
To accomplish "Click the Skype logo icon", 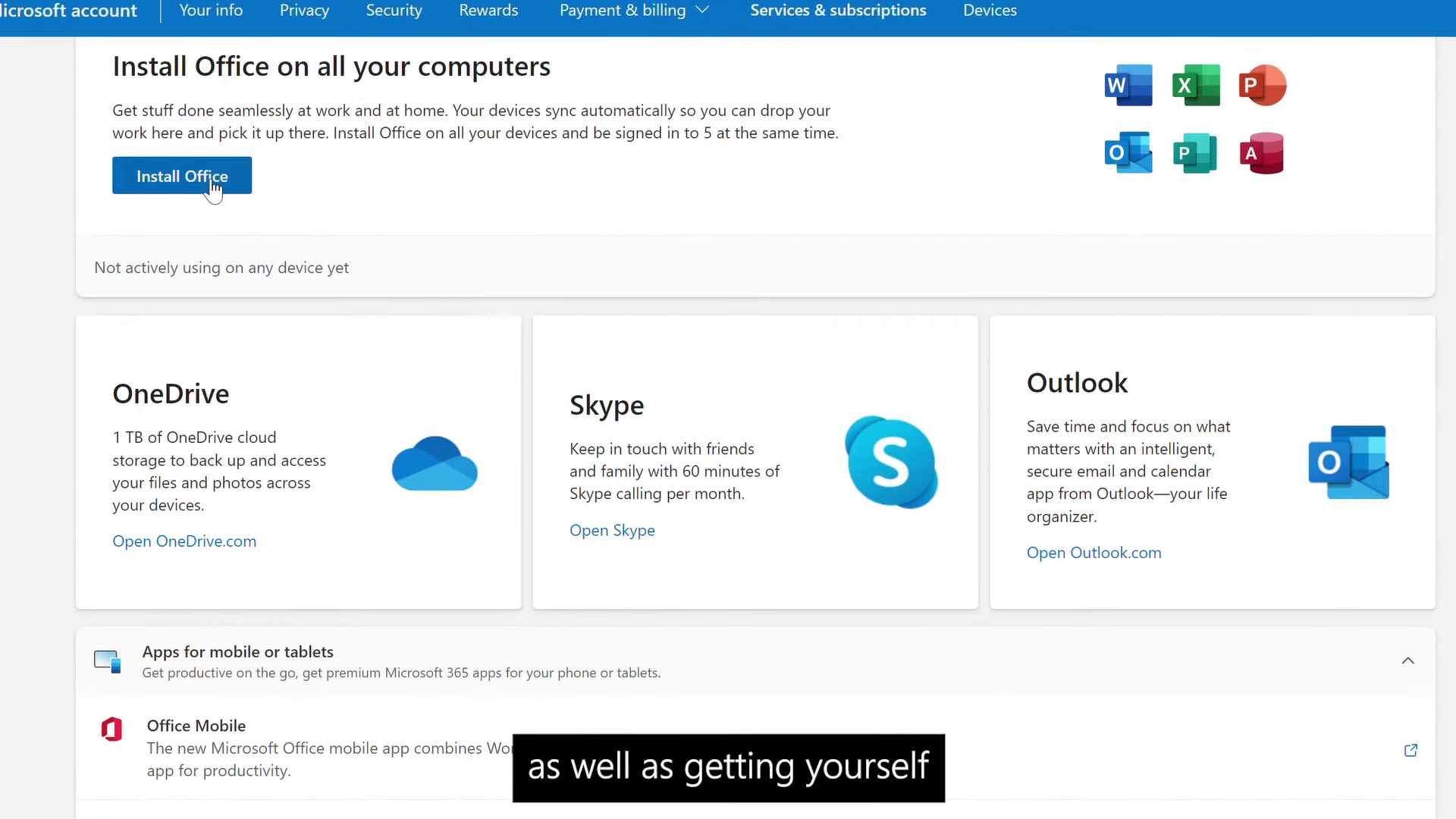I will (x=891, y=462).
